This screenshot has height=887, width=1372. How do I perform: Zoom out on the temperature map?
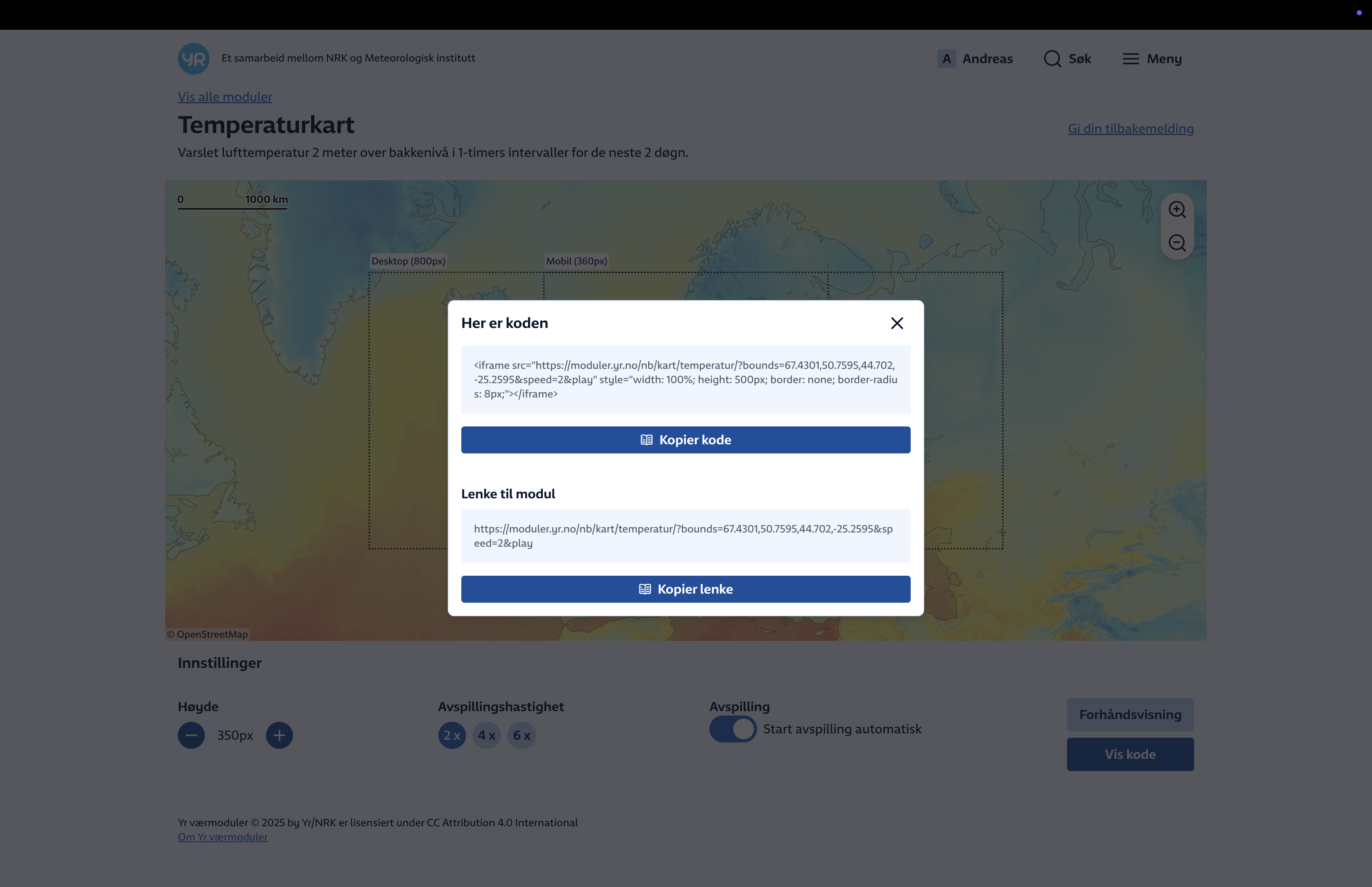coord(1177,243)
